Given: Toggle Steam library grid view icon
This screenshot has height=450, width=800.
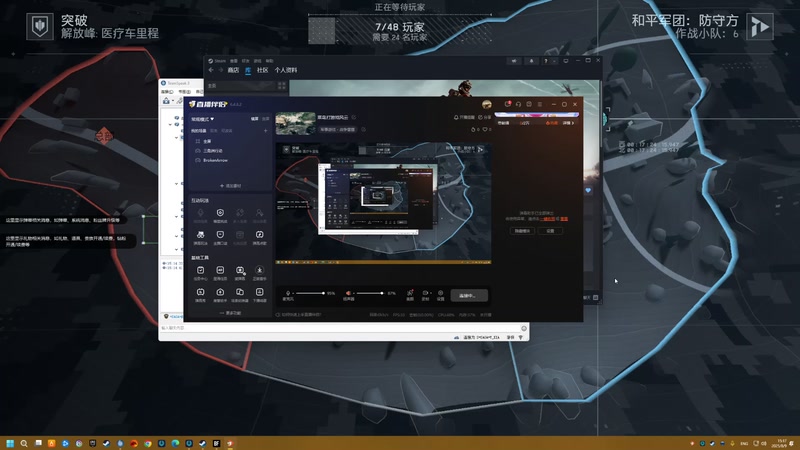Looking at the screenshot, I should pyautogui.click(x=282, y=86).
